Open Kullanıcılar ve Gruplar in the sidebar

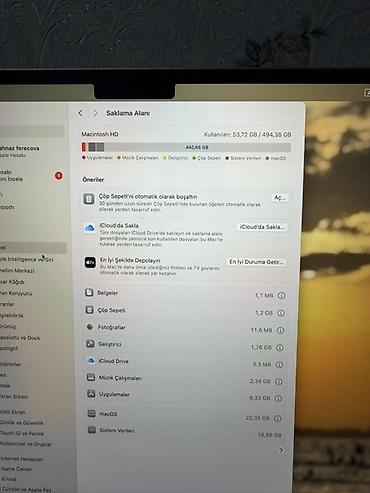pyautogui.click(x=26, y=444)
